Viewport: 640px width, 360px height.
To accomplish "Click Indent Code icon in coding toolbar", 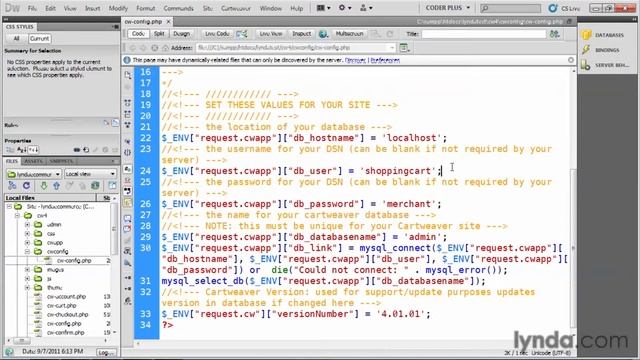I will point(128,278).
